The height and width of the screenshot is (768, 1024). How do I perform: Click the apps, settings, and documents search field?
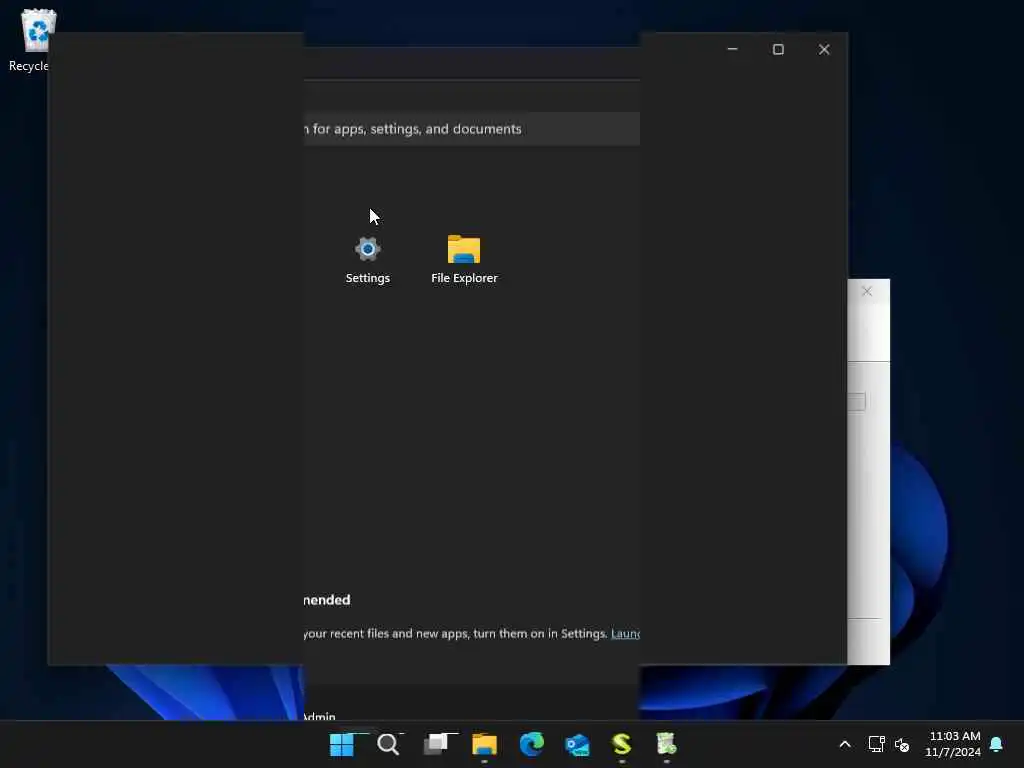pos(472,129)
